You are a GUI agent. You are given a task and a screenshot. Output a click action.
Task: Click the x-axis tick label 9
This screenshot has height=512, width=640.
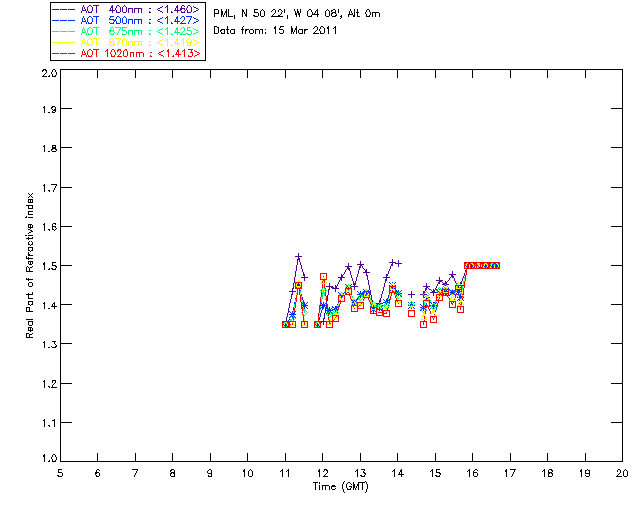(210, 473)
